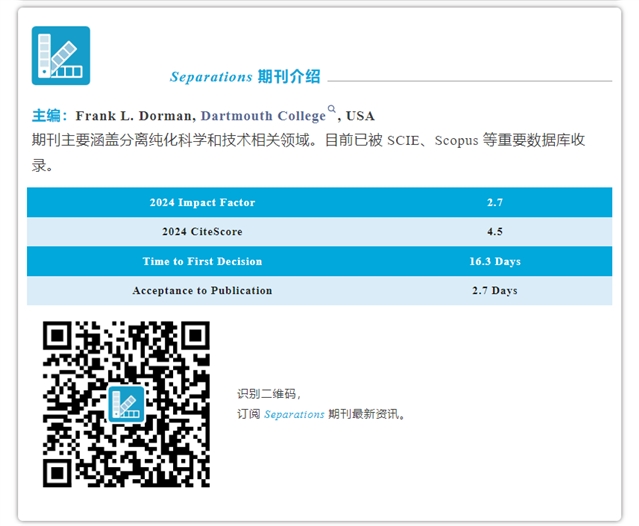
Task: Click the blue Separations link beside QR code
Action: 294,414
